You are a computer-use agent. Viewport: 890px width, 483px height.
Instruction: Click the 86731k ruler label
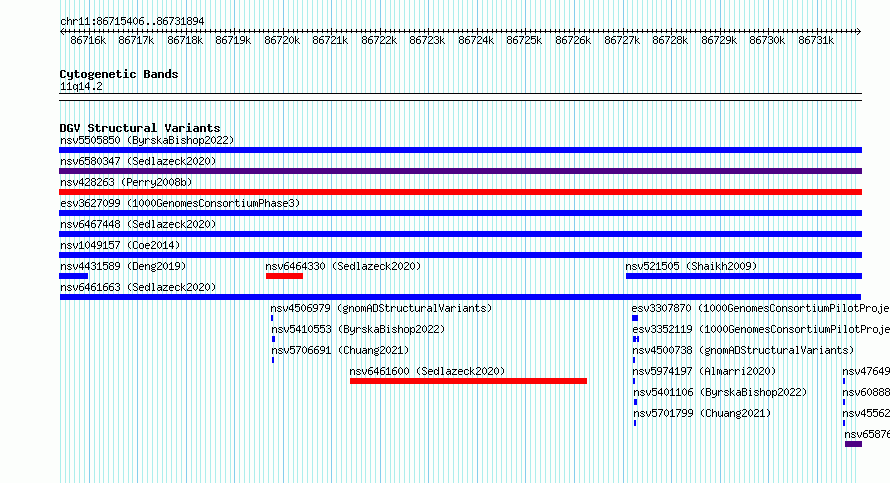[816, 41]
